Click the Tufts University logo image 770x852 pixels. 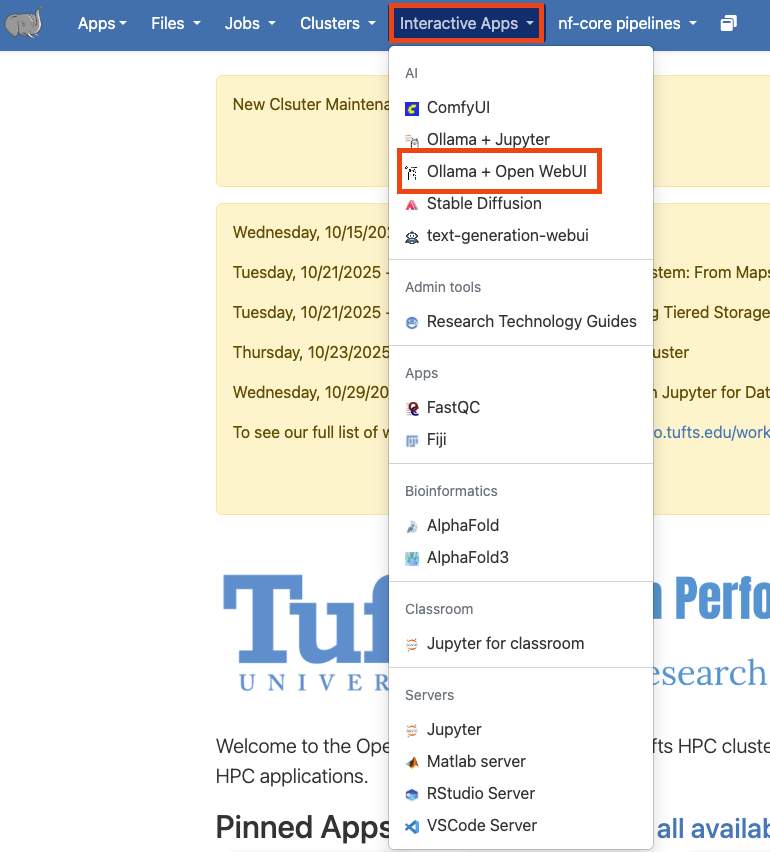click(306, 633)
